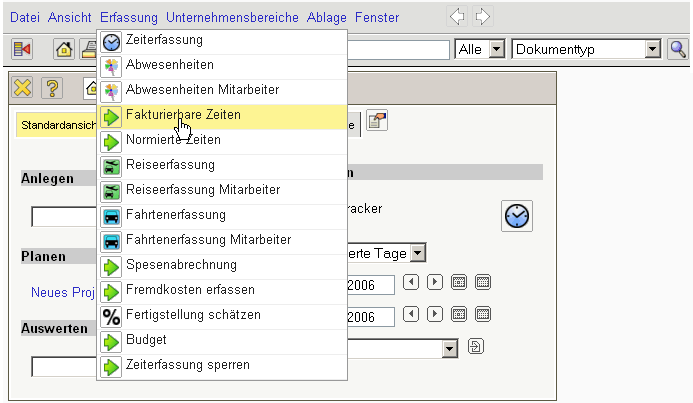Open the Tage period dropdown
This screenshot has width=693, height=403.
417,254
